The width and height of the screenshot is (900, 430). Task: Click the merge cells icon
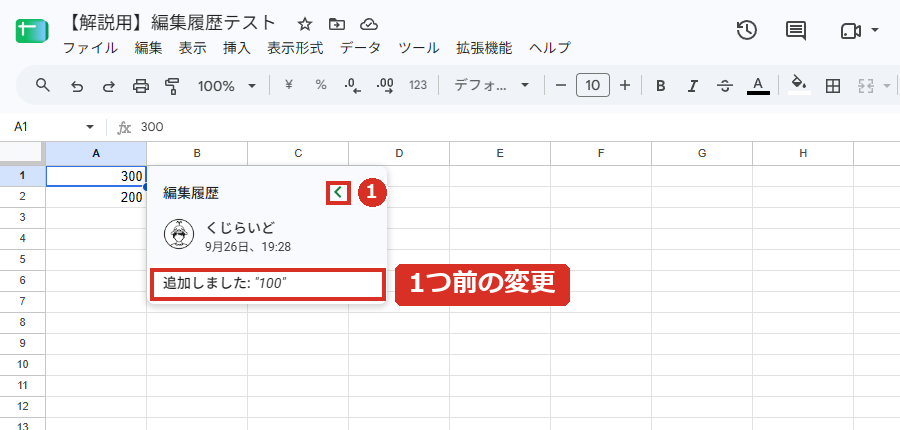pos(866,86)
